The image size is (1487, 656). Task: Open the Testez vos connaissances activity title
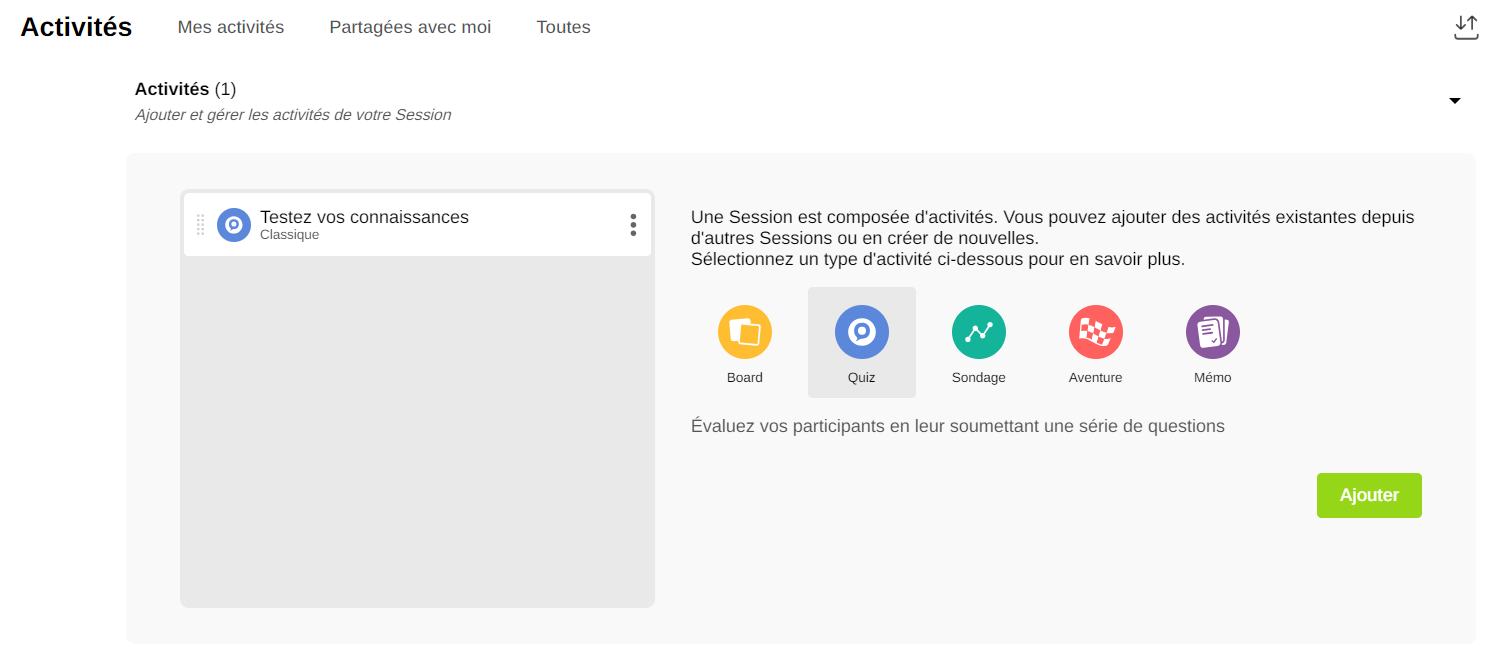pyautogui.click(x=364, y=217)
